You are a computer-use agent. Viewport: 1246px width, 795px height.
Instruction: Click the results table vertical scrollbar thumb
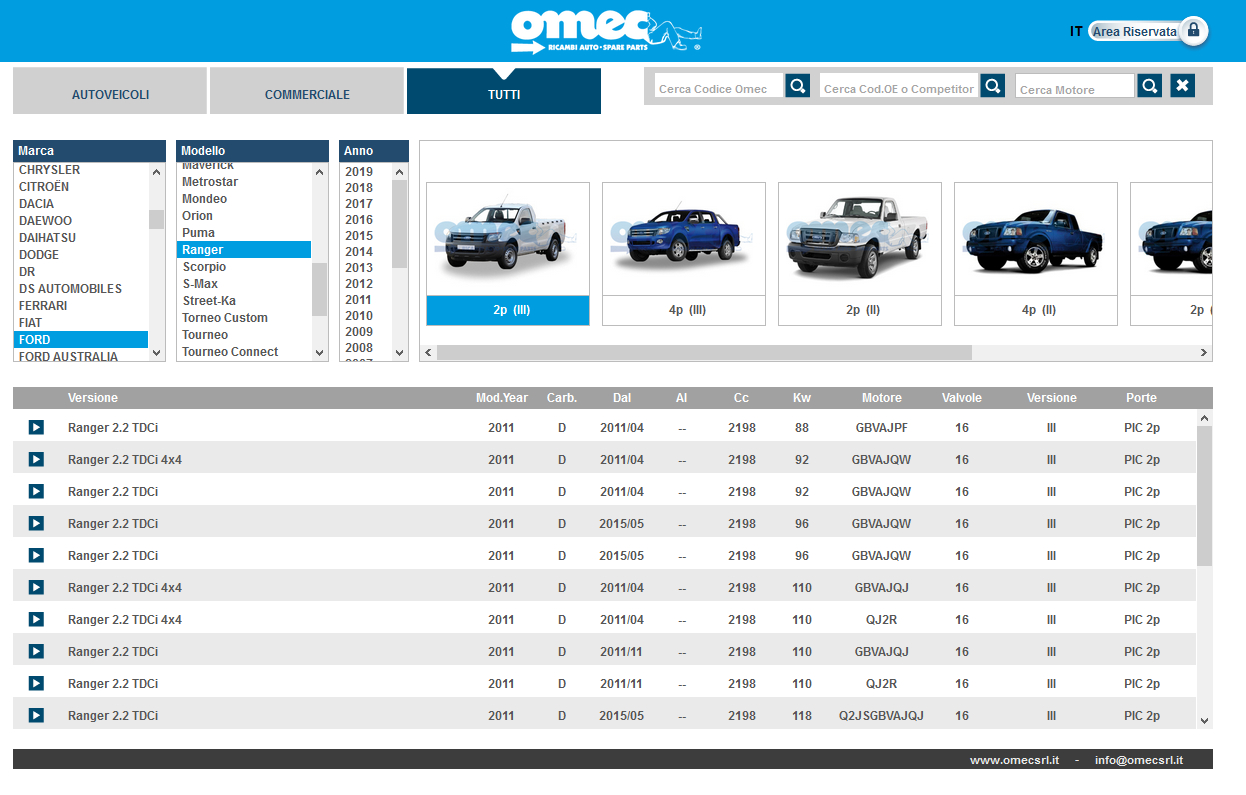(1204, 496)
